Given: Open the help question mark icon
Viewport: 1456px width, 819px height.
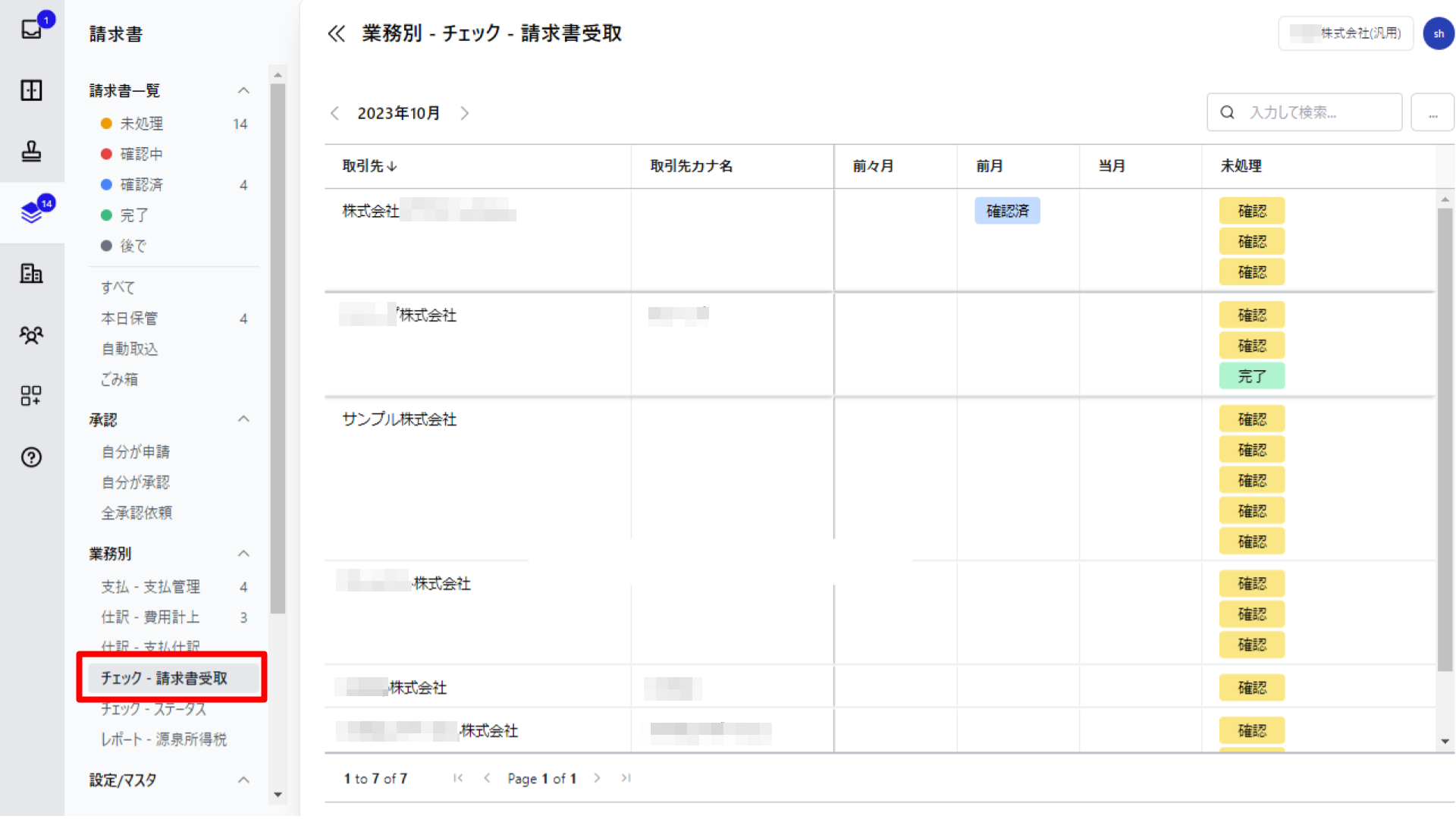Looking at the screenshot, I should pyautogui.click(x=31, y=457).
